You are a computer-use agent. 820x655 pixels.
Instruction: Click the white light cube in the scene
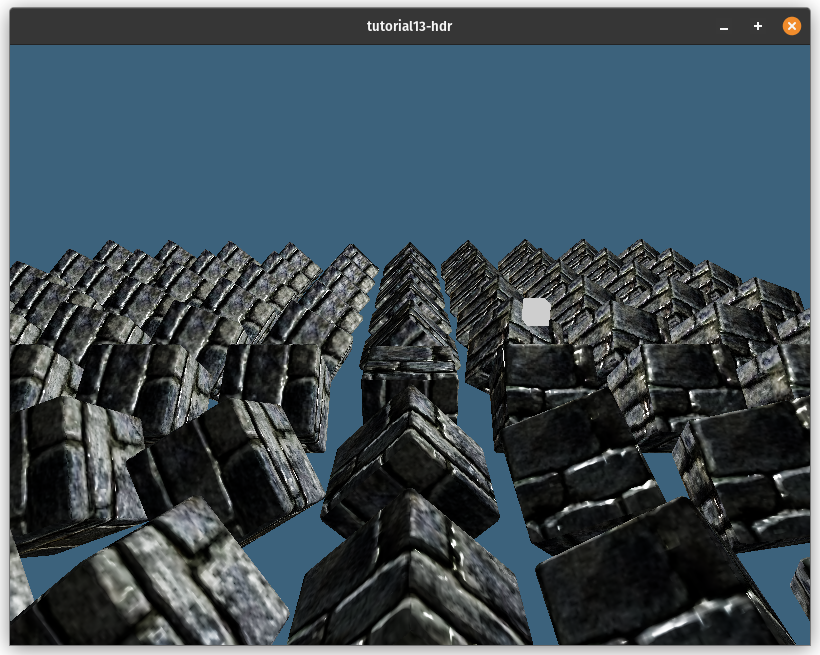536,312
